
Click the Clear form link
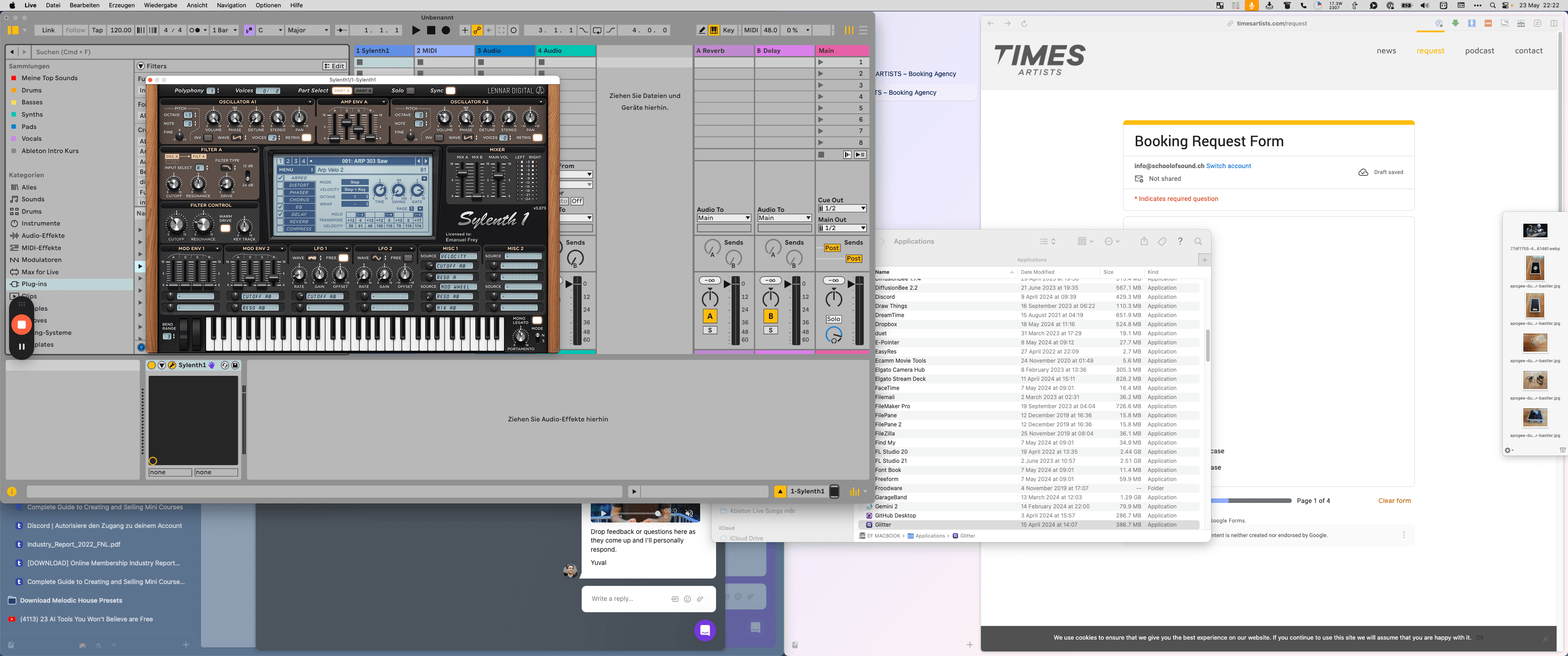point(1394,501)
